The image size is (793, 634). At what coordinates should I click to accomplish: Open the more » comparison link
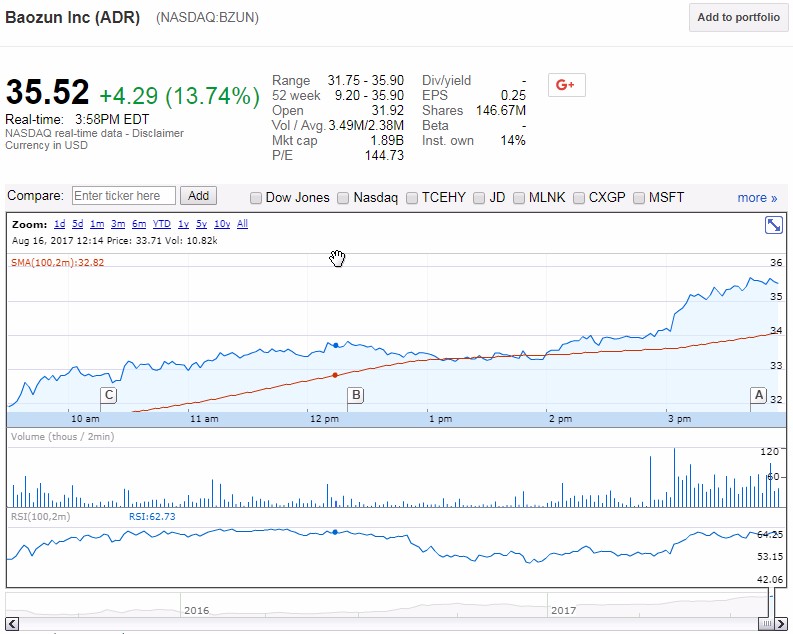coord(757,198)
